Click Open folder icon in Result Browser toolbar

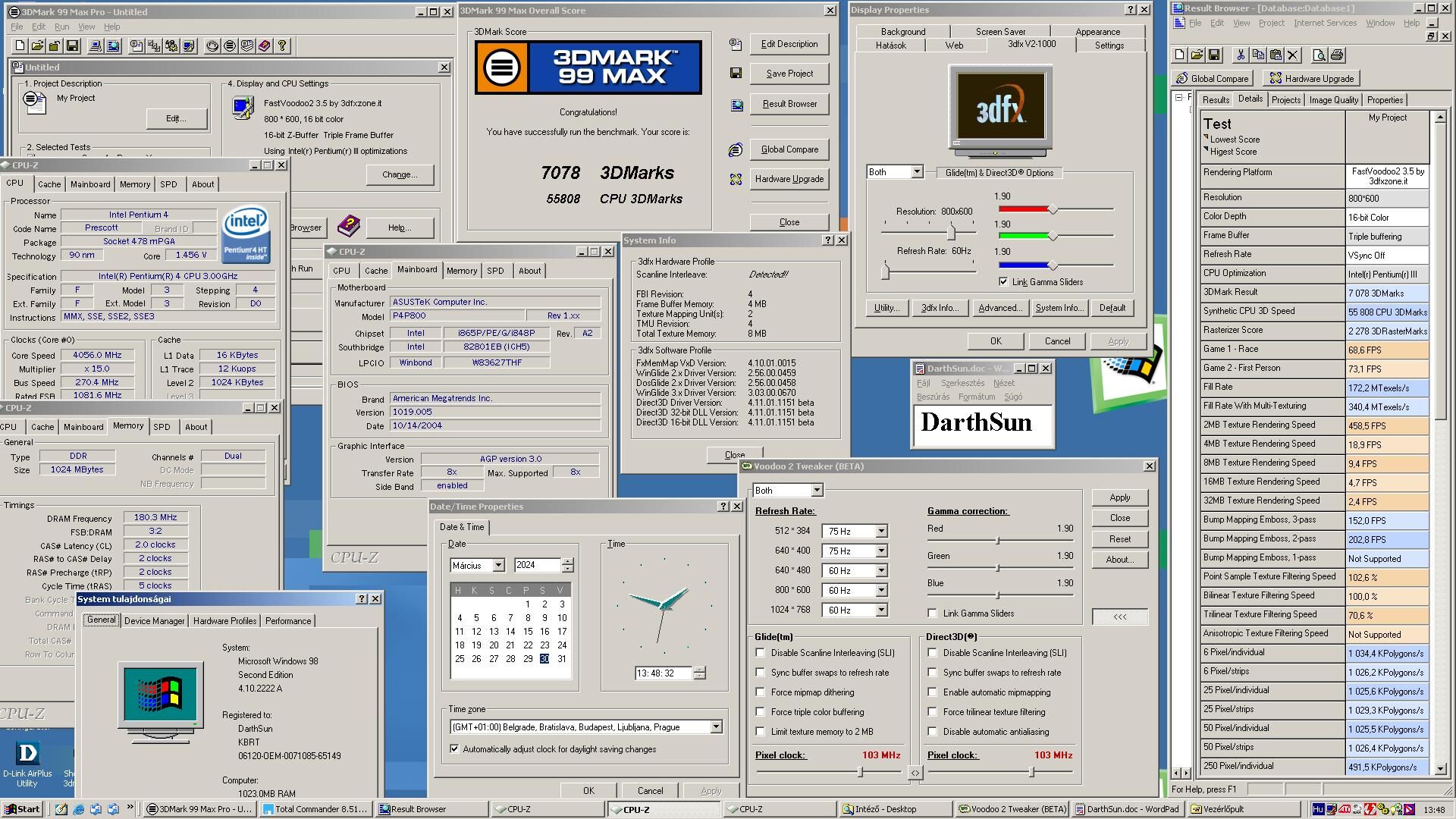point(1197,55)
